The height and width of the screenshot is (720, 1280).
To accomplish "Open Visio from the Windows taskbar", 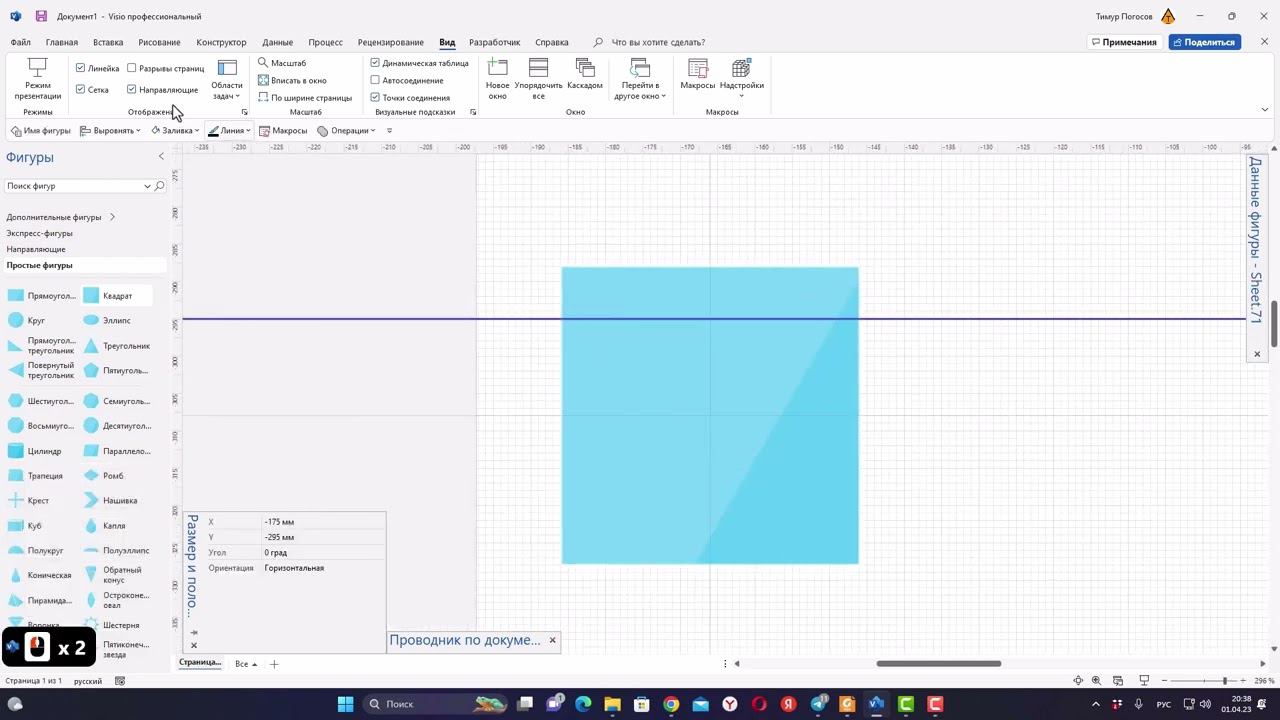I will [x=877, y=704].
